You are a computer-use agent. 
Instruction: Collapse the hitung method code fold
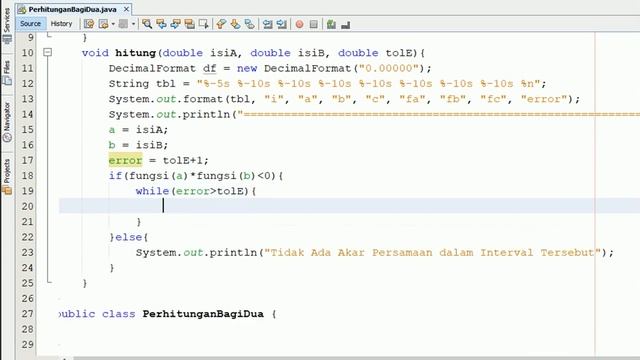(48, 52)
